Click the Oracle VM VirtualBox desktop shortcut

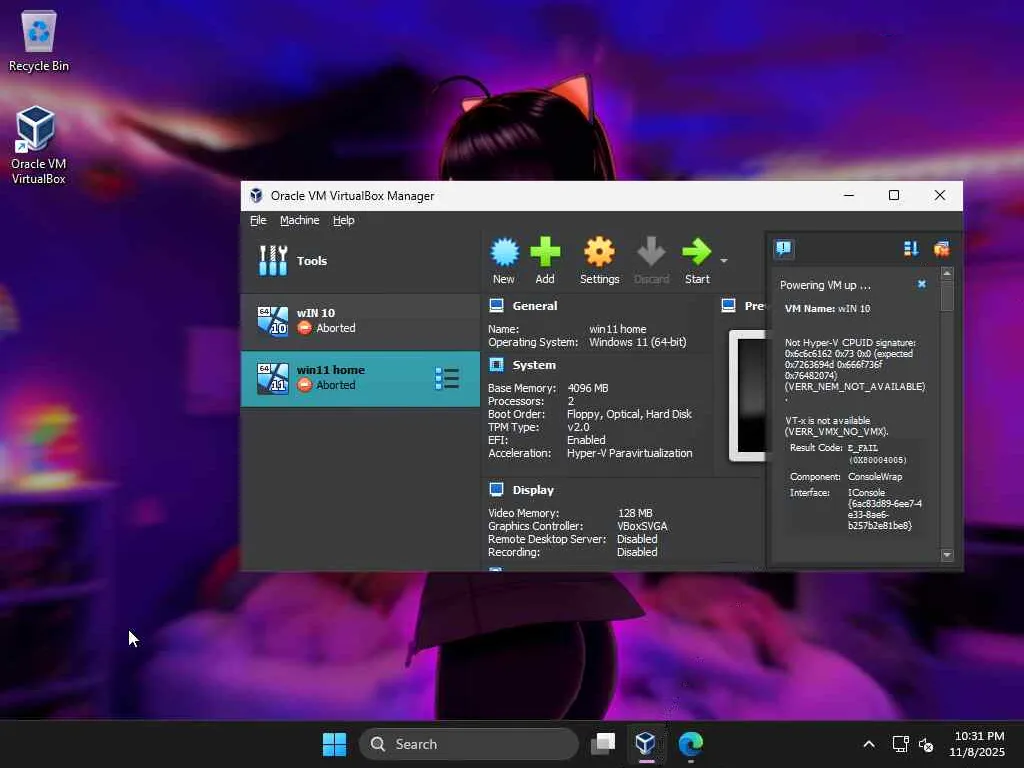(38, 145)
